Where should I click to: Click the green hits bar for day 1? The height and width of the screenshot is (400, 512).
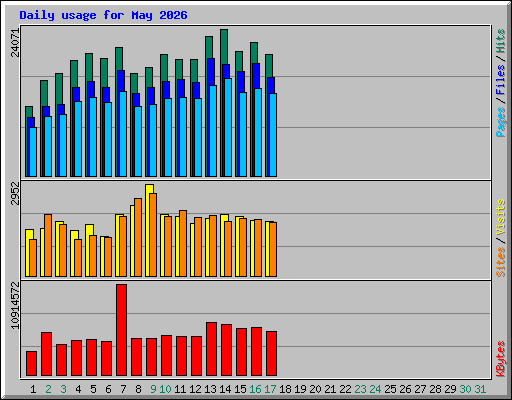[x=29, y=112]
